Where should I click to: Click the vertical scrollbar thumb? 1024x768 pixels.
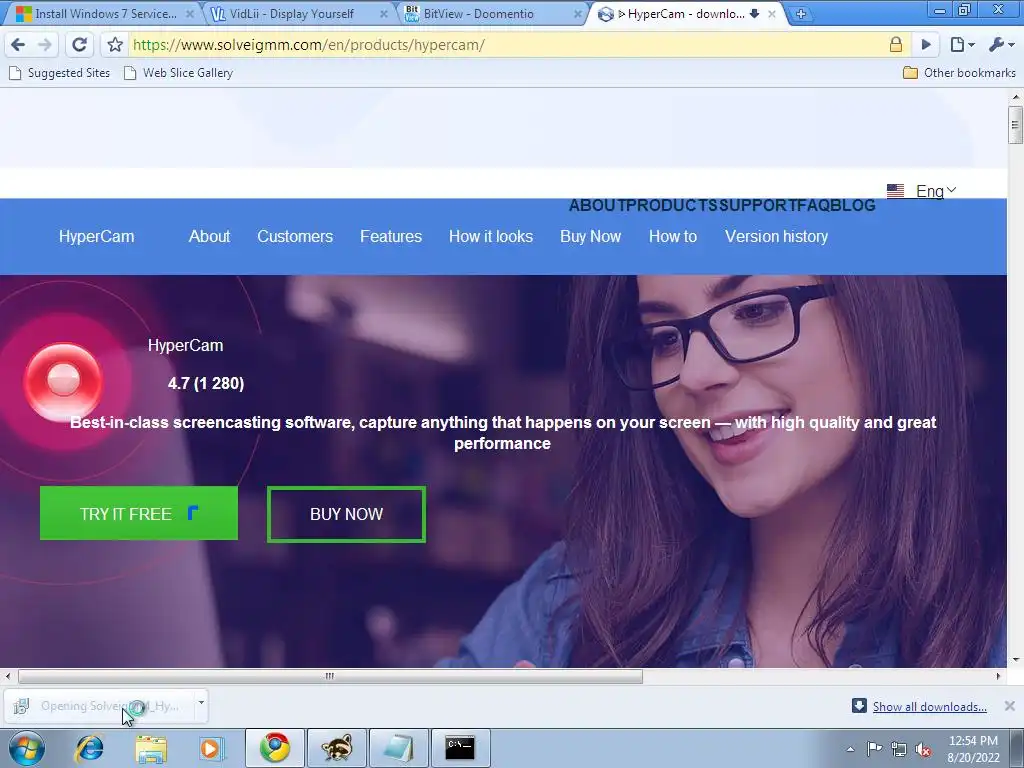pos(1015,124)
